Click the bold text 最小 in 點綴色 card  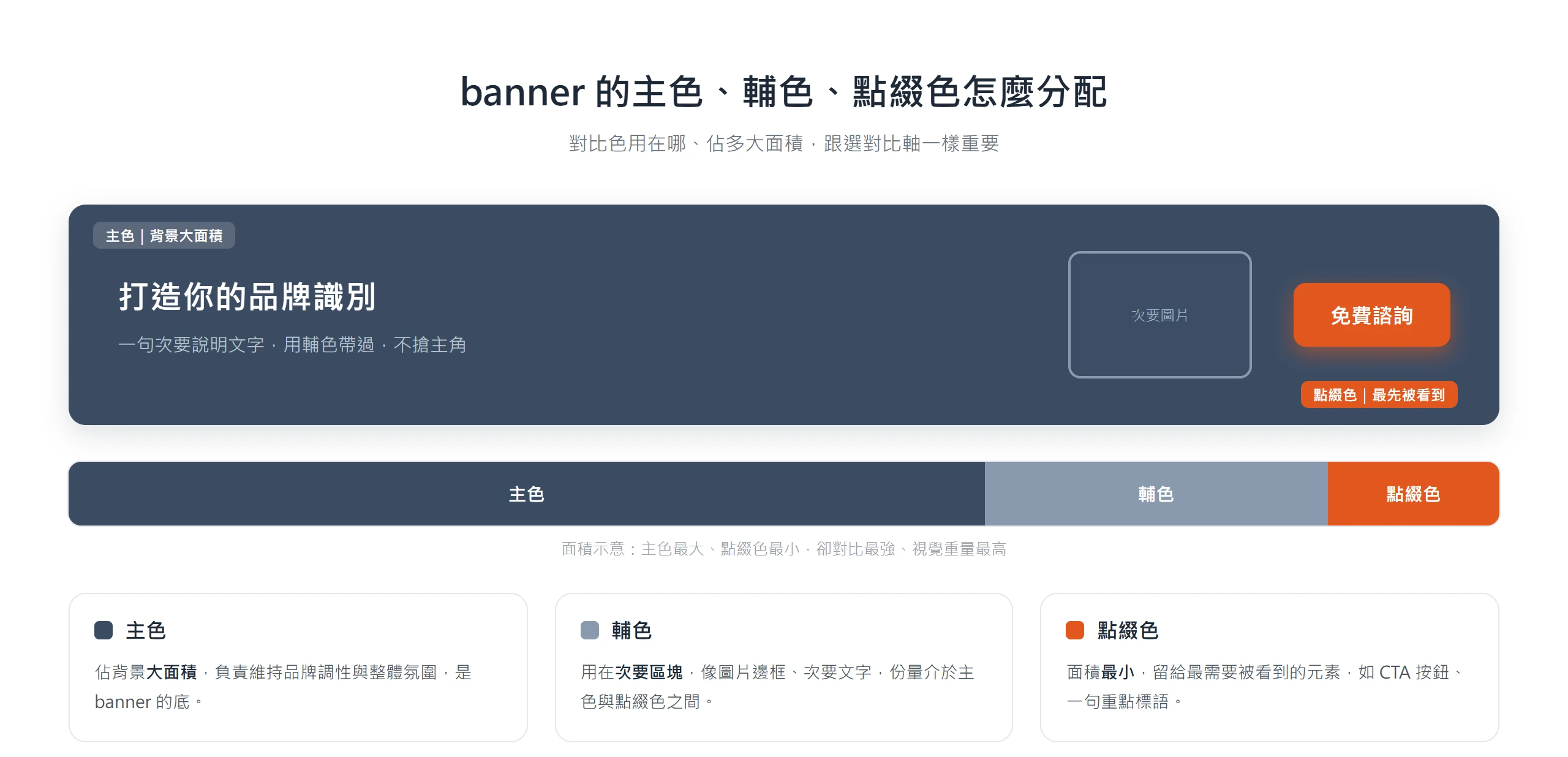point(1118,672)
